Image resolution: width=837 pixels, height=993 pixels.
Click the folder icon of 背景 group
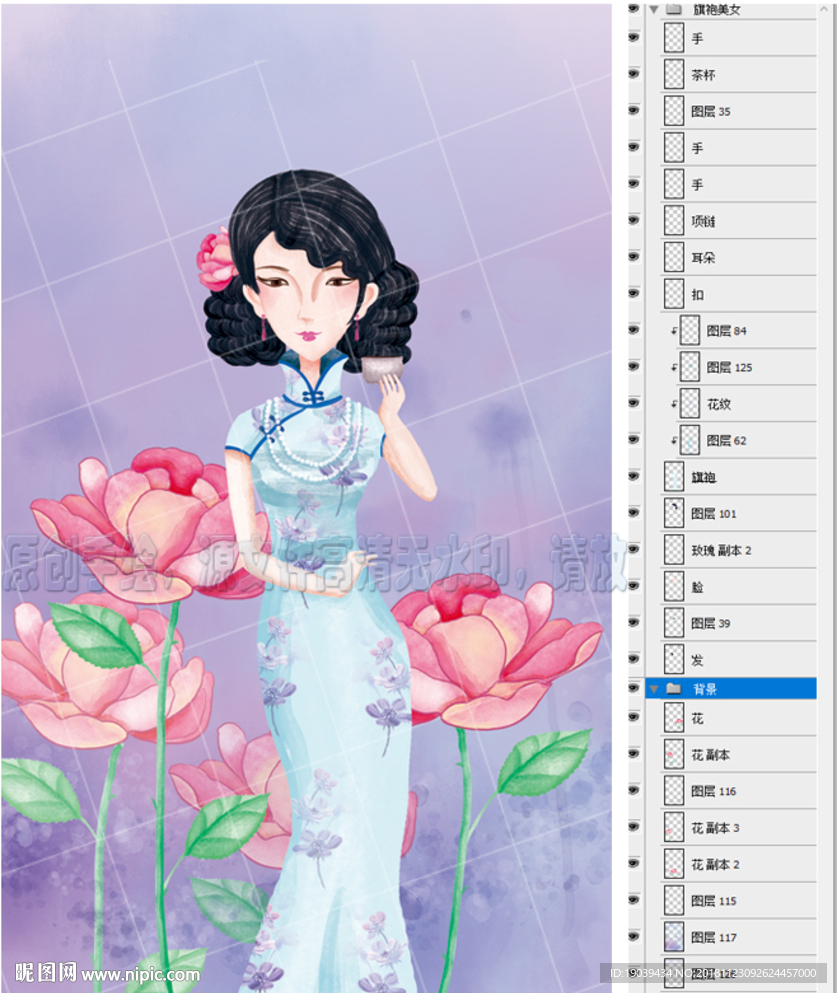coord(674,688)
